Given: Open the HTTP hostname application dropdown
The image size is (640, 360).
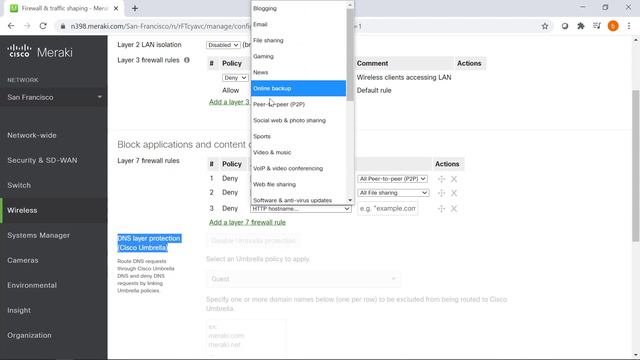Looking at the screenshot, I should (300, 209).
